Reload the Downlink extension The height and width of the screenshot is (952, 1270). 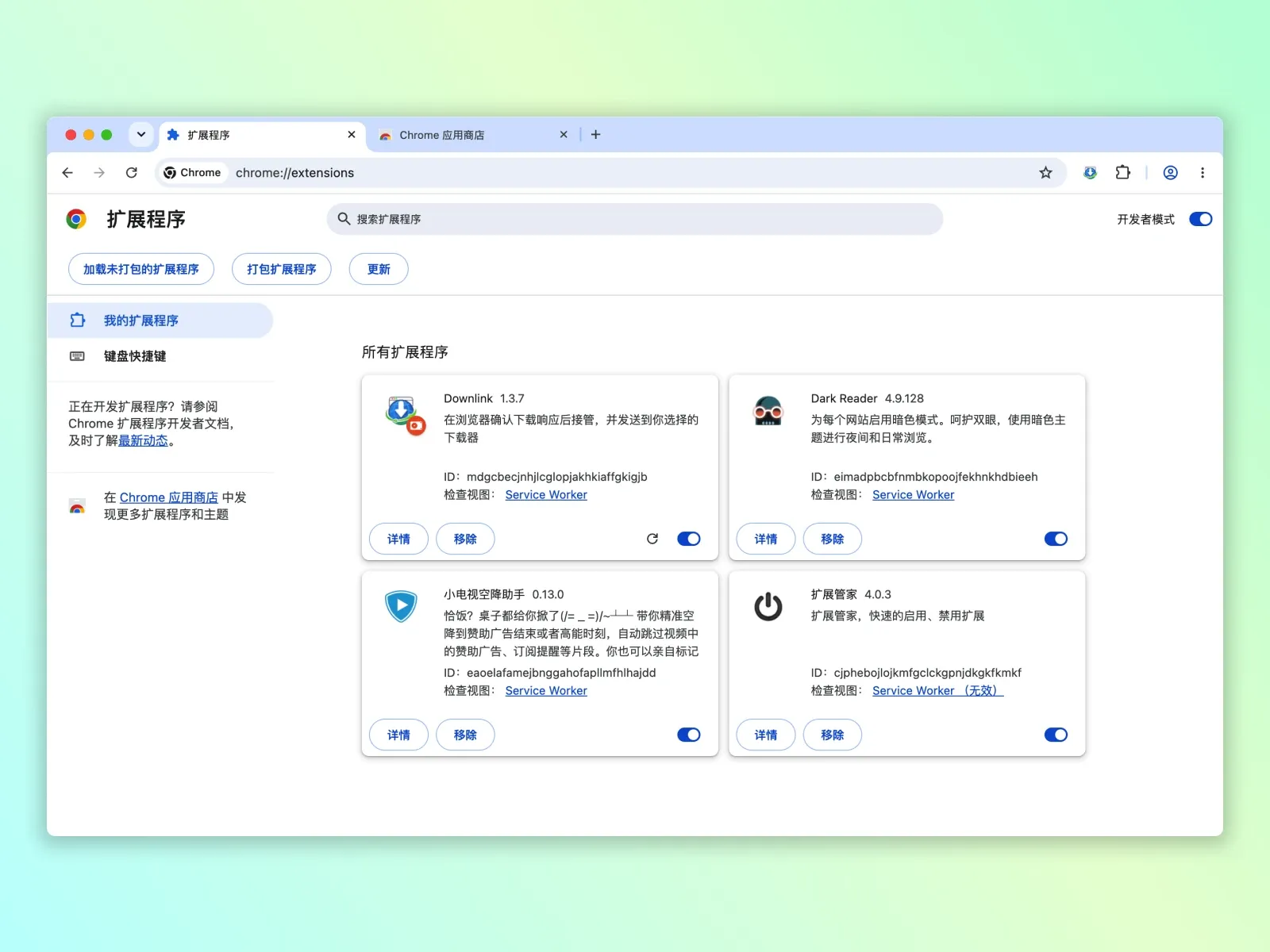coord(652,539)
